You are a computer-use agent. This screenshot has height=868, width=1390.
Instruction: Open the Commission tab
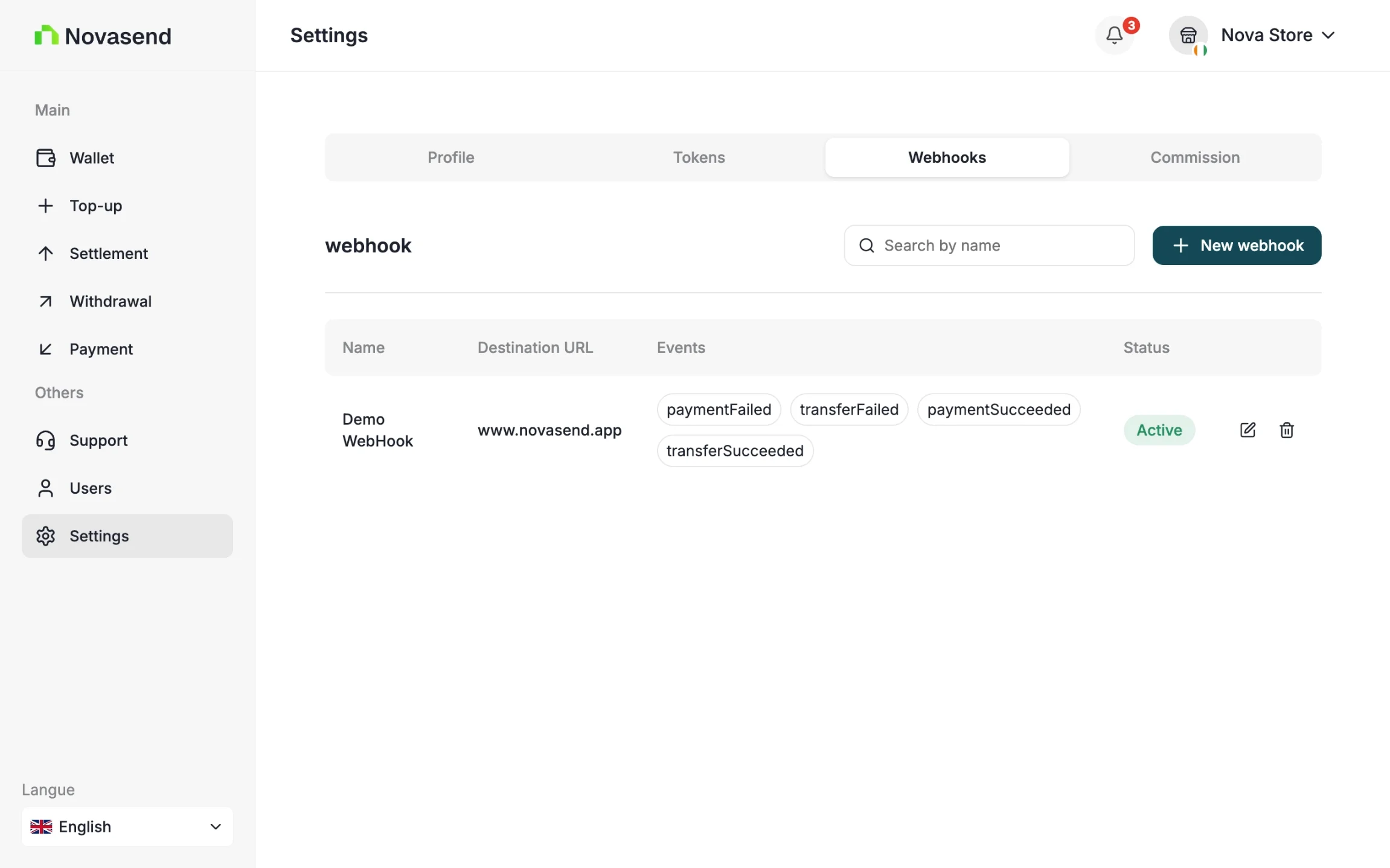(x=1194, y=157)
